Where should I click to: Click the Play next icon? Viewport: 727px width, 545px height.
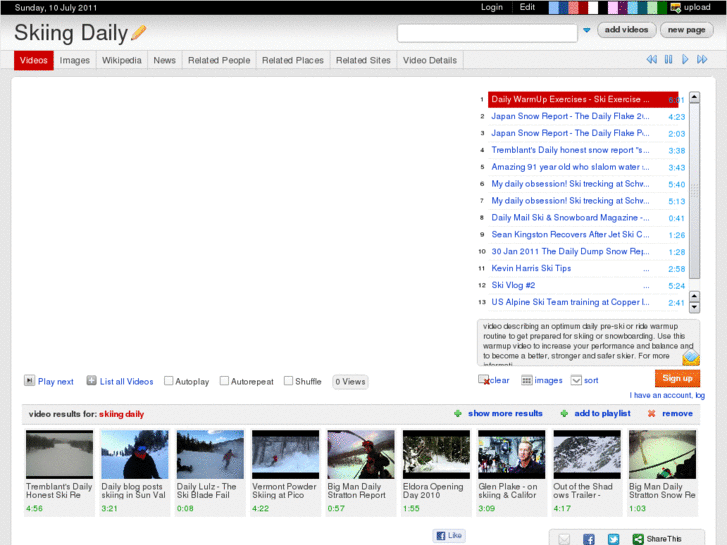click(29, 381)
